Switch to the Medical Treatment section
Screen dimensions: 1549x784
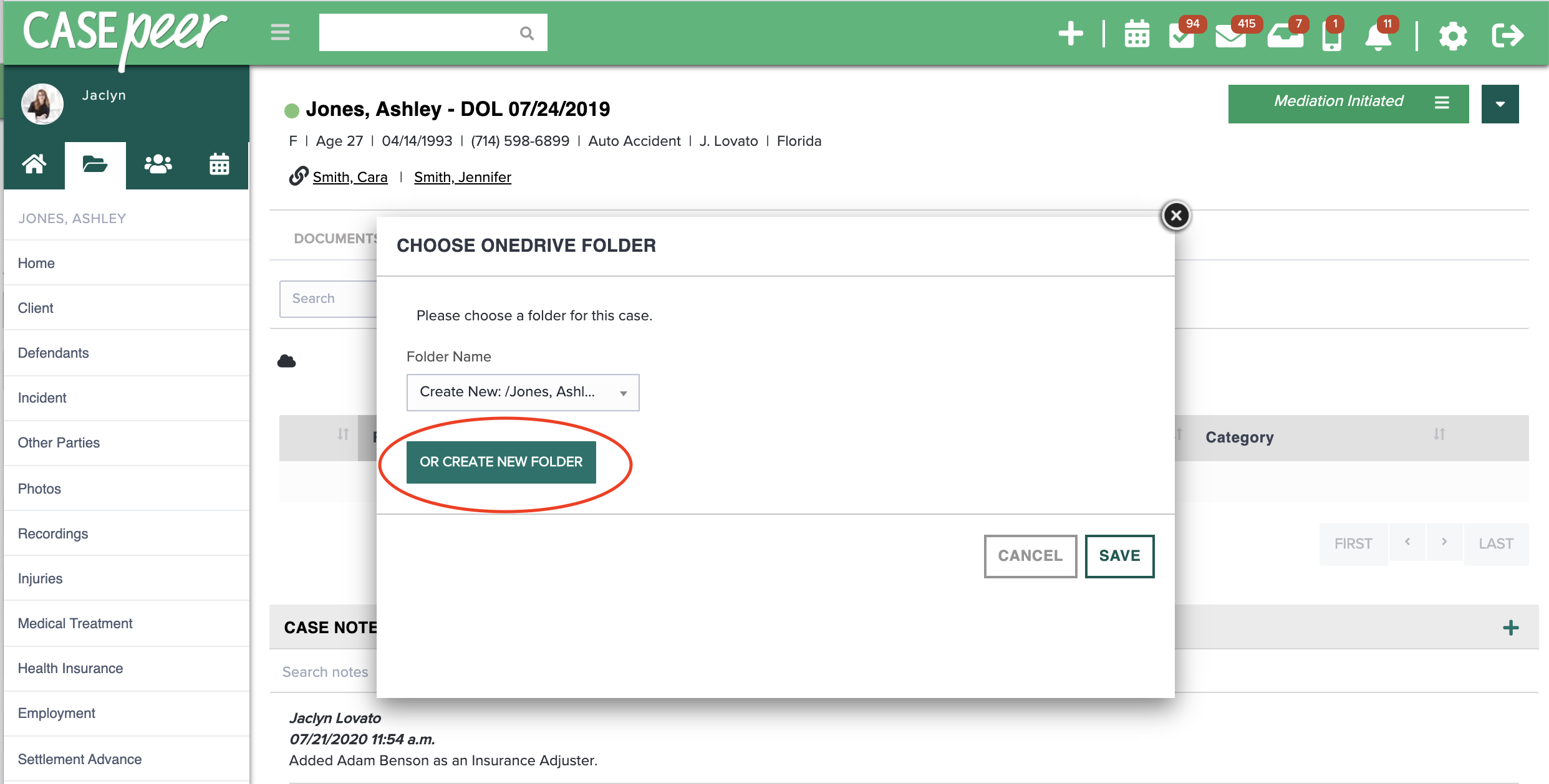[x=75, y=623]
